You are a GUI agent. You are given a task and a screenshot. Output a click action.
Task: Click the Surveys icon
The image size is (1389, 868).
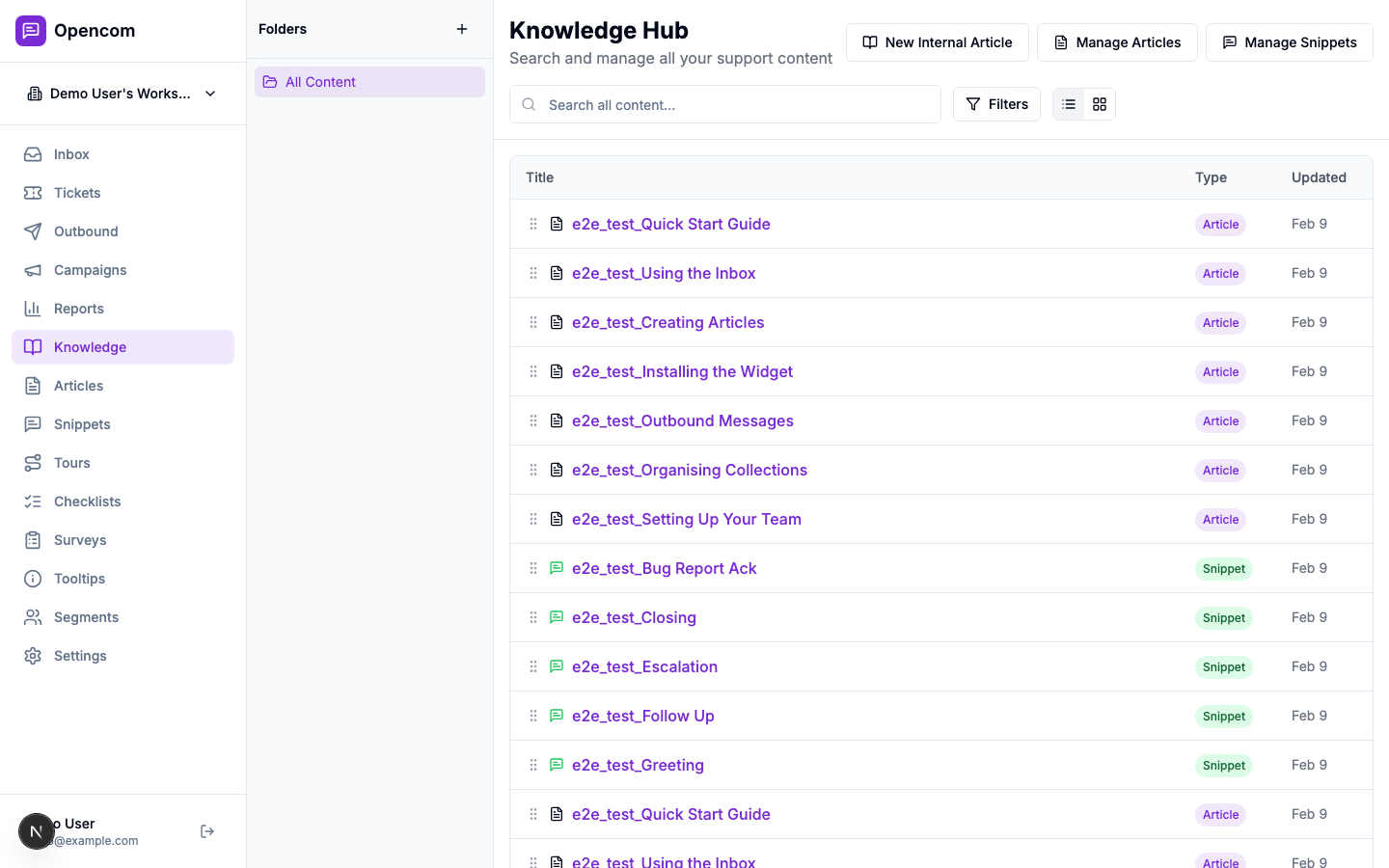pos(32,540)
